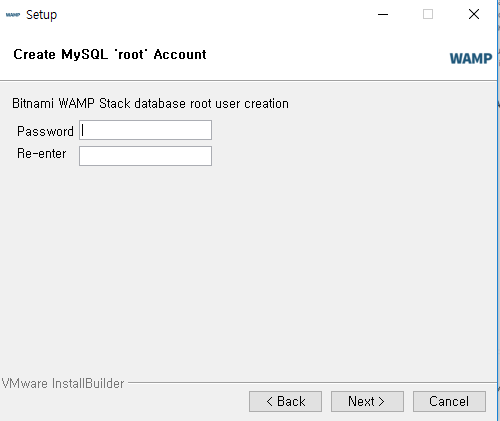The height and width of the screenshot is (421, 500).
Task: Click the 'Bitnami WAMP Stack database' description text
Action: coord(150,104)
